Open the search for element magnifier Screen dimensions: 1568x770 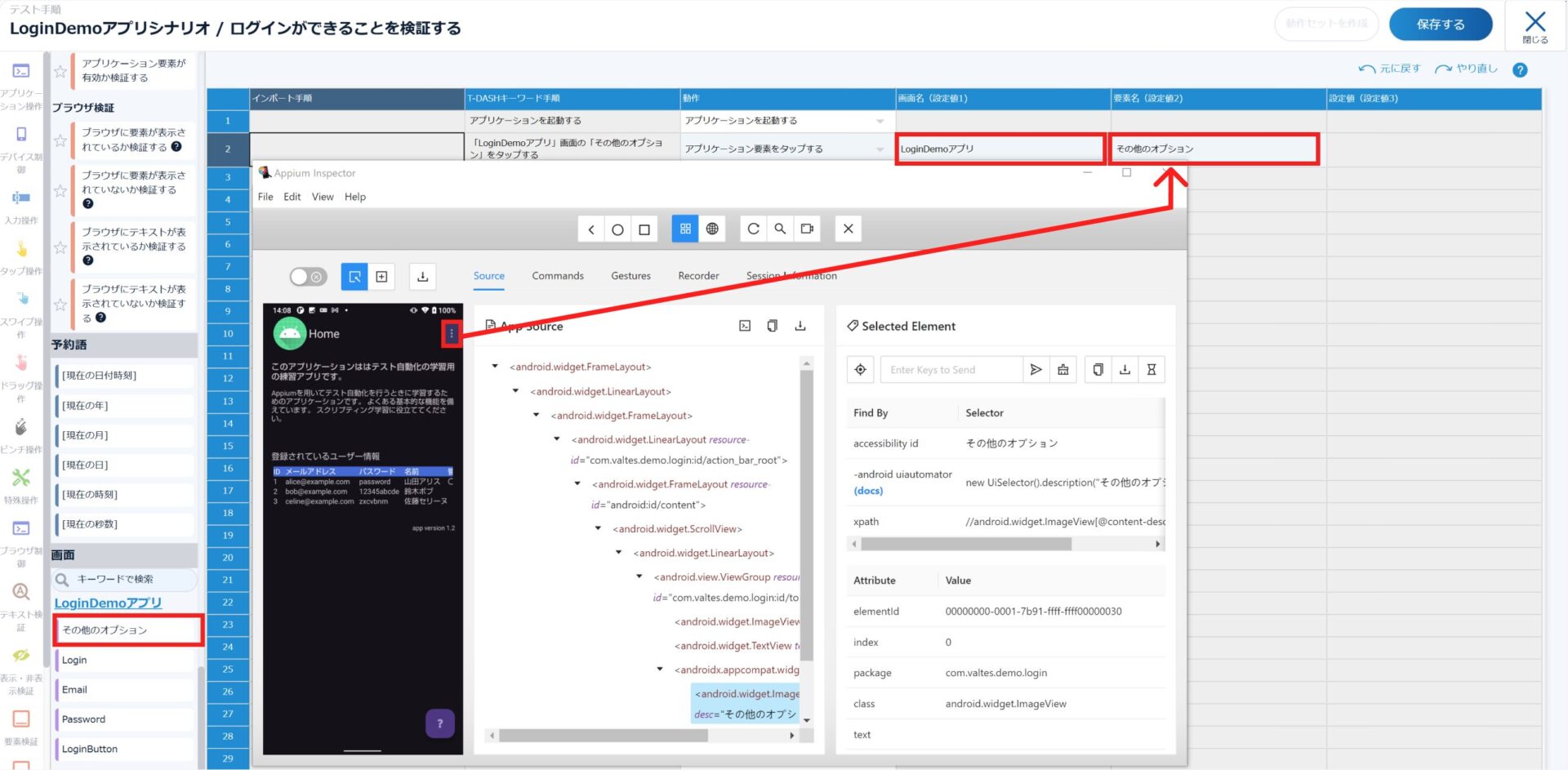click(x=780, y=229)
